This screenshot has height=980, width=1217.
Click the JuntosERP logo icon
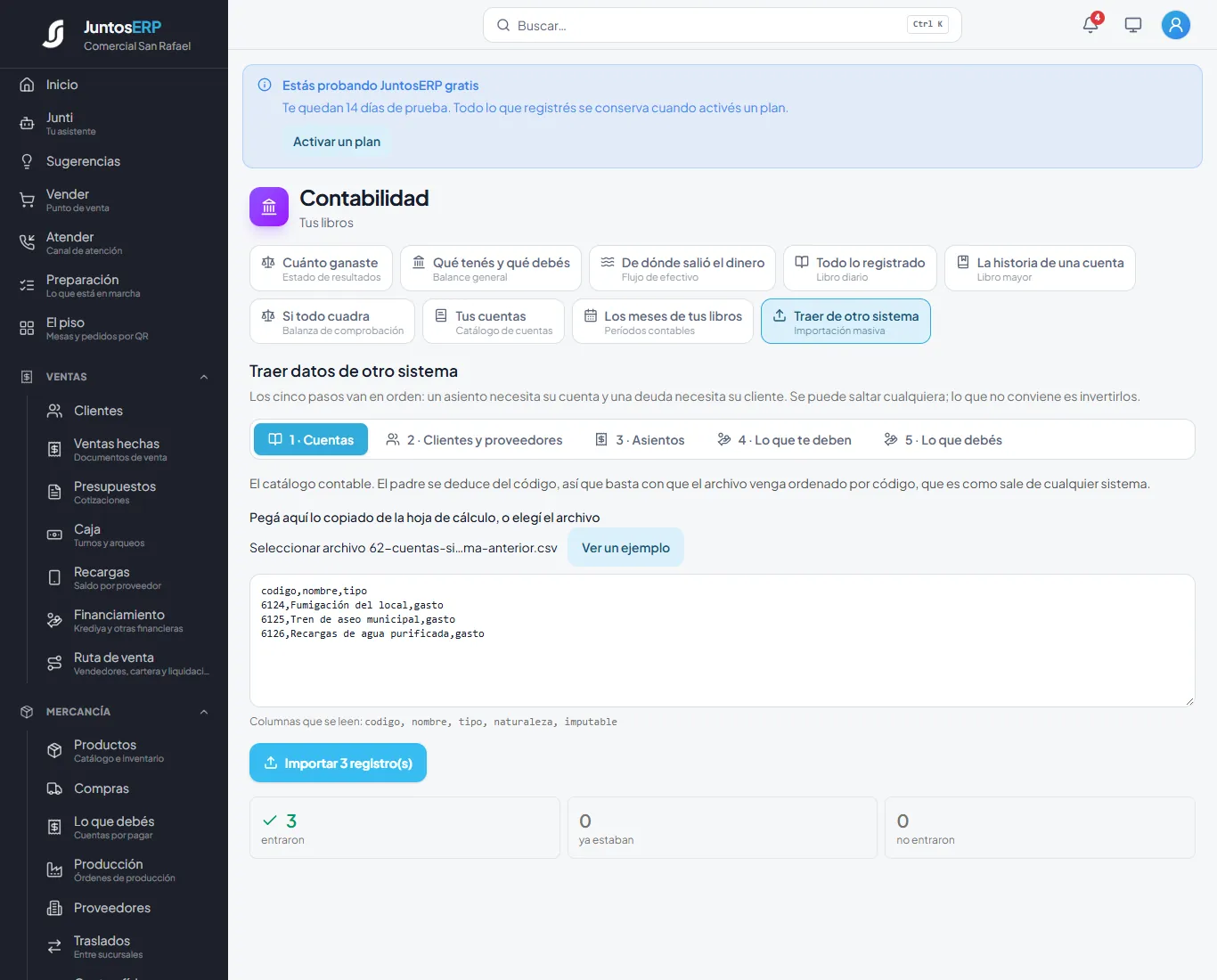53,34
